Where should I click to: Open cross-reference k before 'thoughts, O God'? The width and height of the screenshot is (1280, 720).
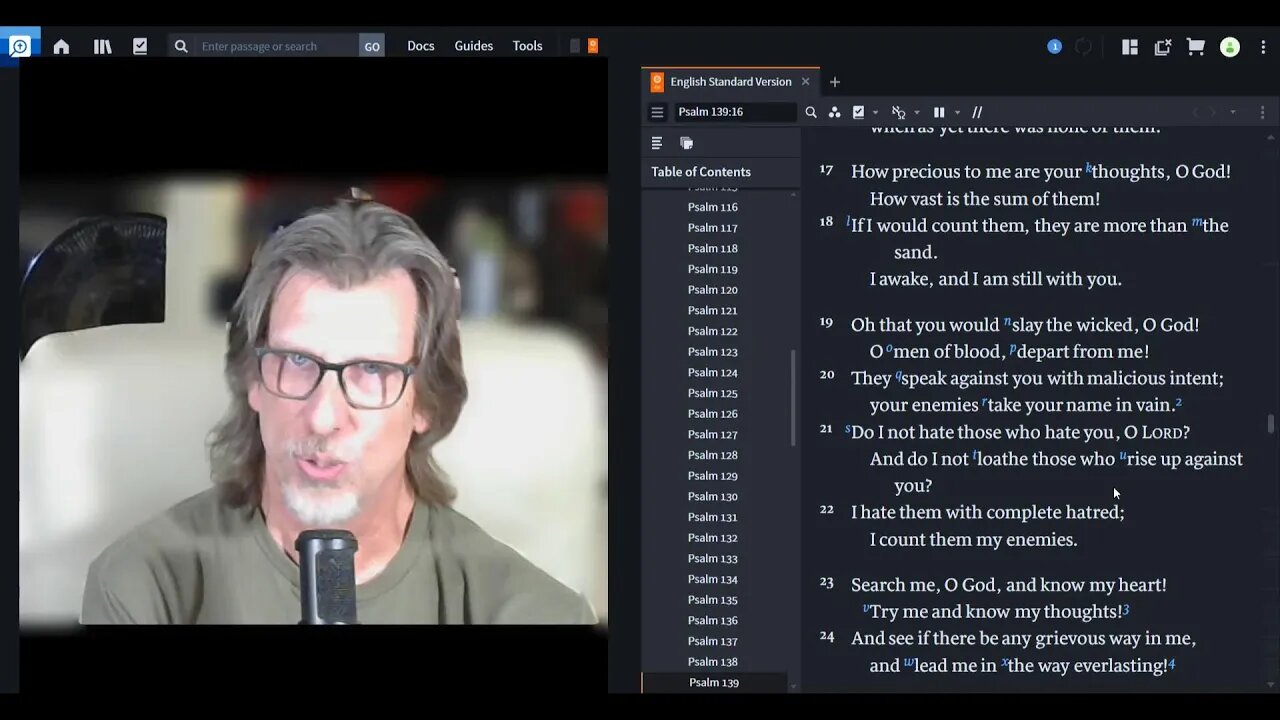[1089, 168]
